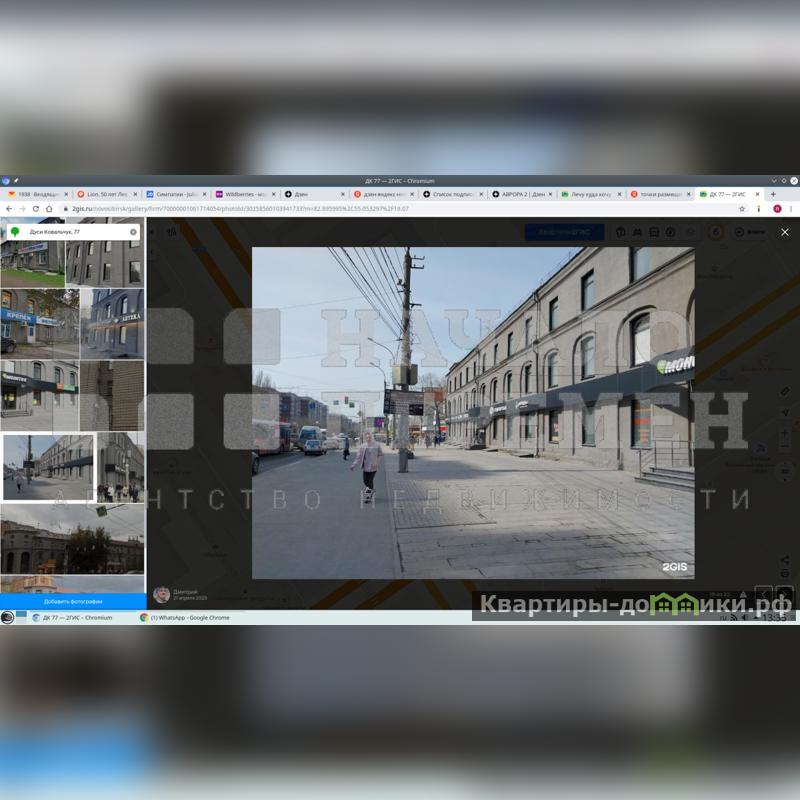This screenshot has height=800, width=800.
Task: Open the highlighted street view thumbnail
Action: point(48,467)
